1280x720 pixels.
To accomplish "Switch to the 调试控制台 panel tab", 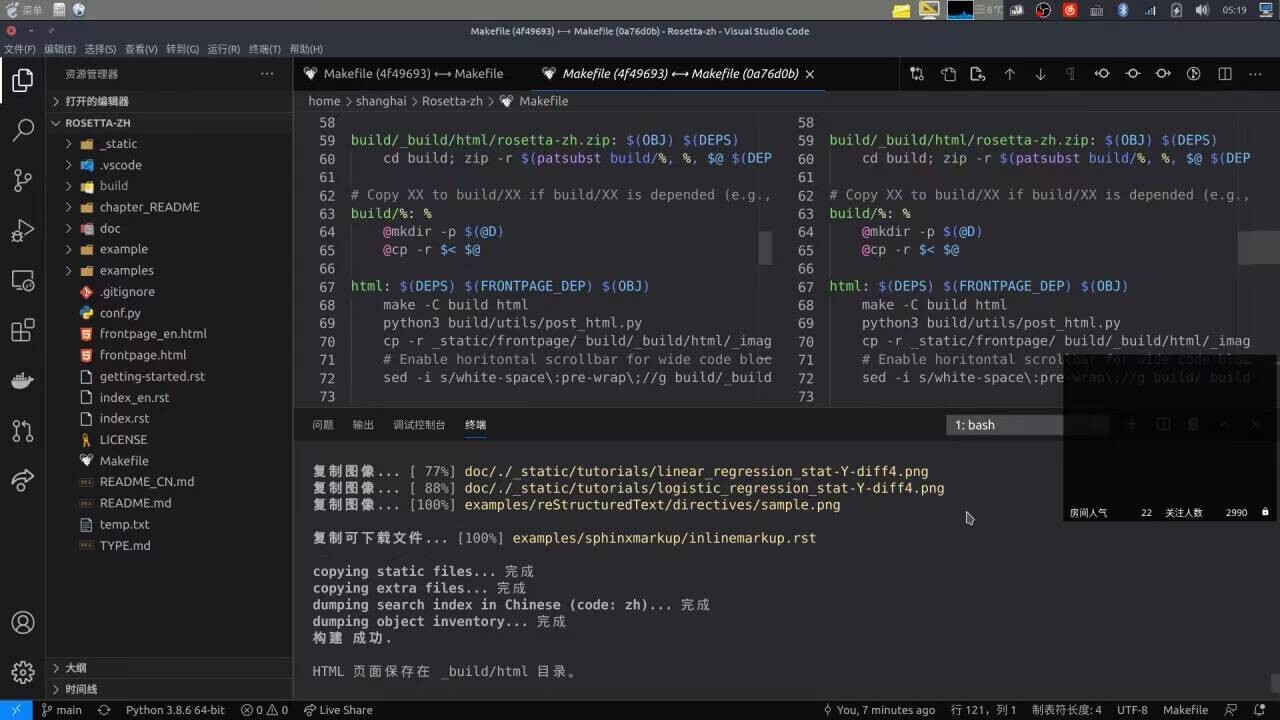I will point(419,425).
